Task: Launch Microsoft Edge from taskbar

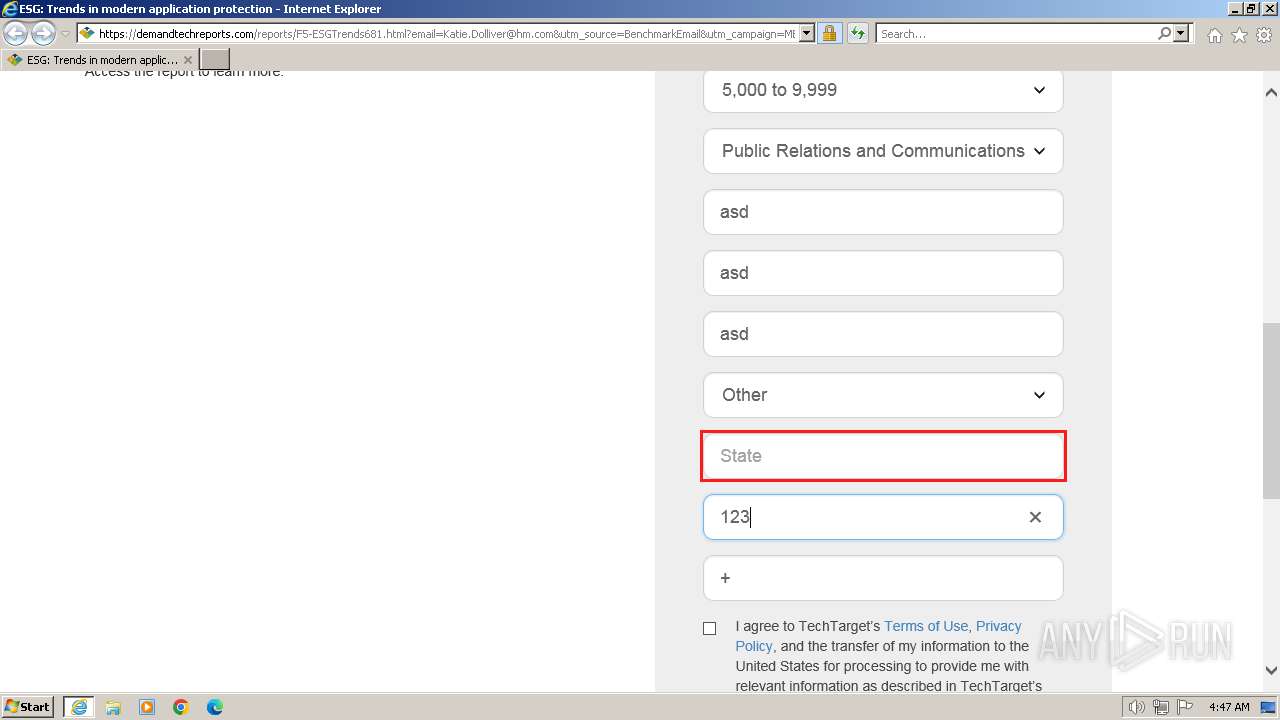Action: click(x=215, y=707)
